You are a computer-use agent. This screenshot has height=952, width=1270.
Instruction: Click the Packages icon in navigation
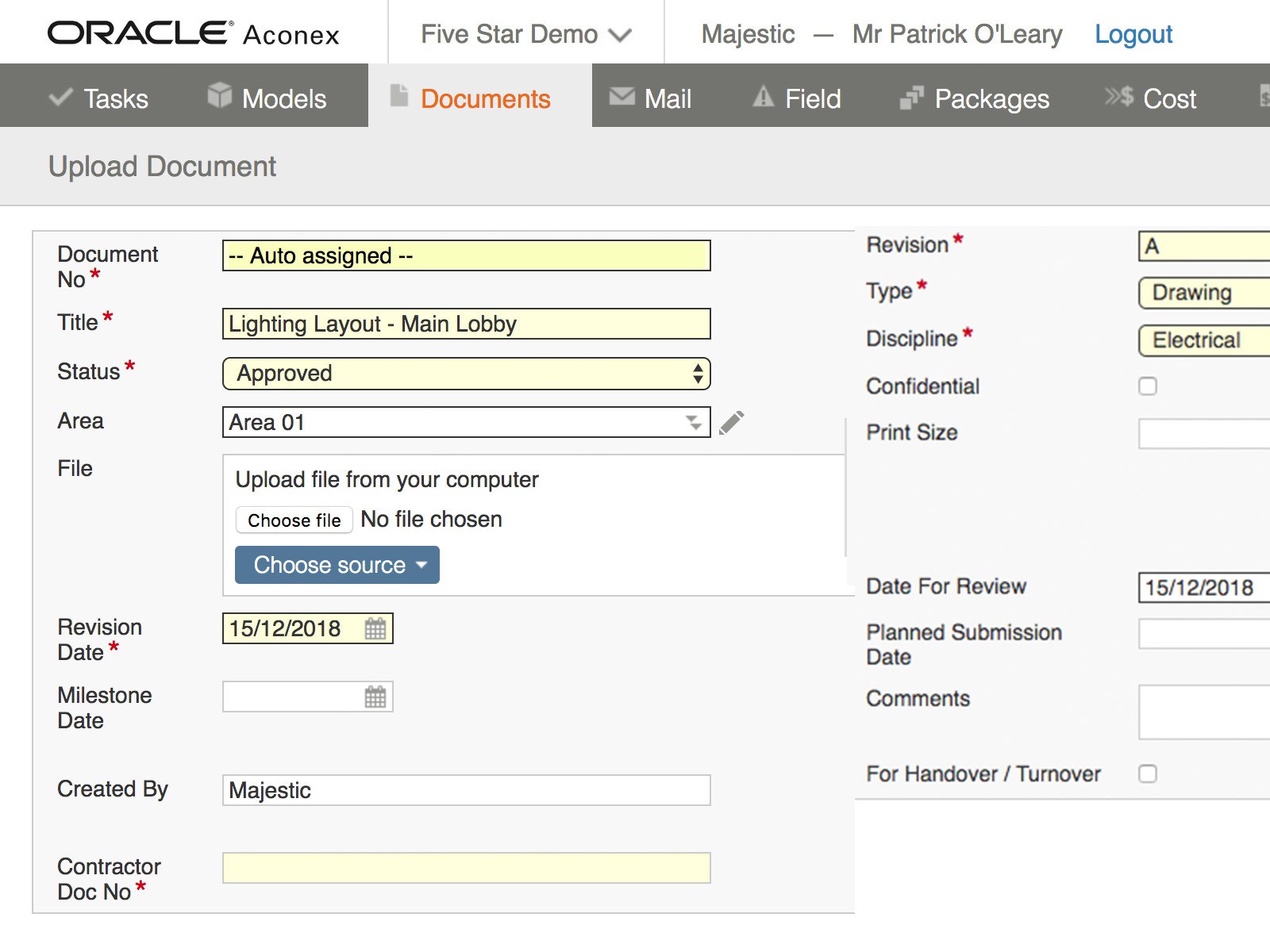911,98
